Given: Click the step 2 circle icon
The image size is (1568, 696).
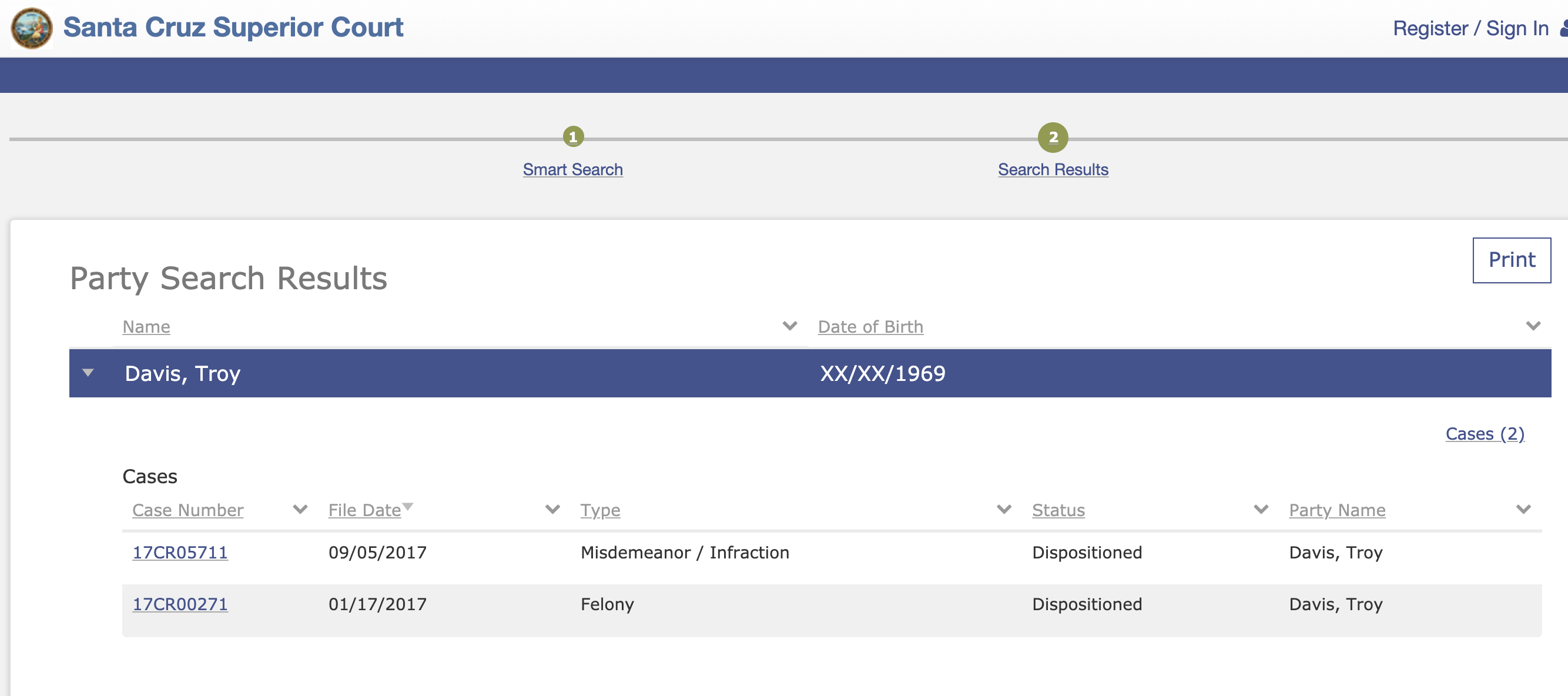Looking at the screenshot, I should (x=1053, y=138).
